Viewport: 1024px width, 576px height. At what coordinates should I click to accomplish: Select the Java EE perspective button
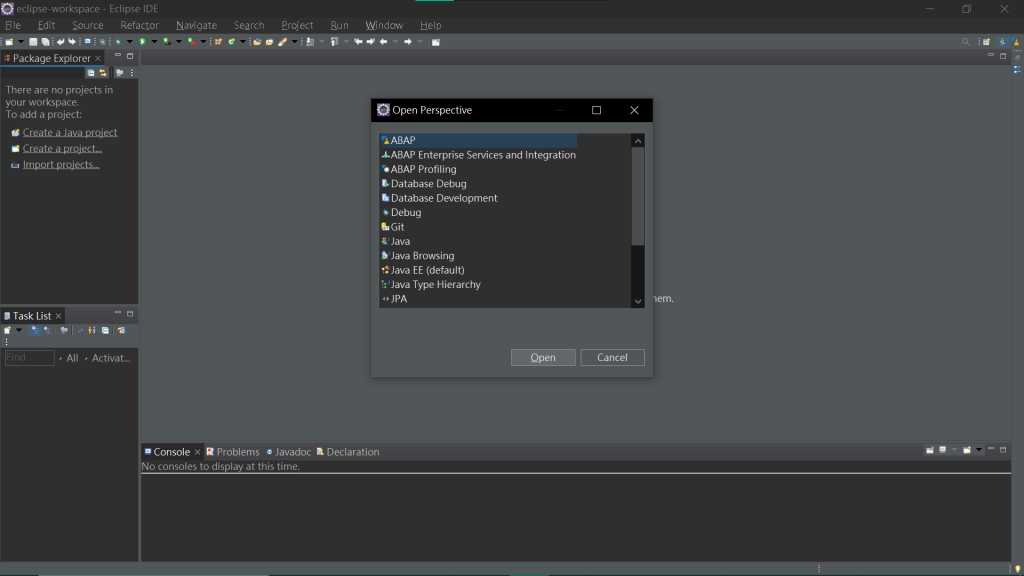click(1003, 42)
